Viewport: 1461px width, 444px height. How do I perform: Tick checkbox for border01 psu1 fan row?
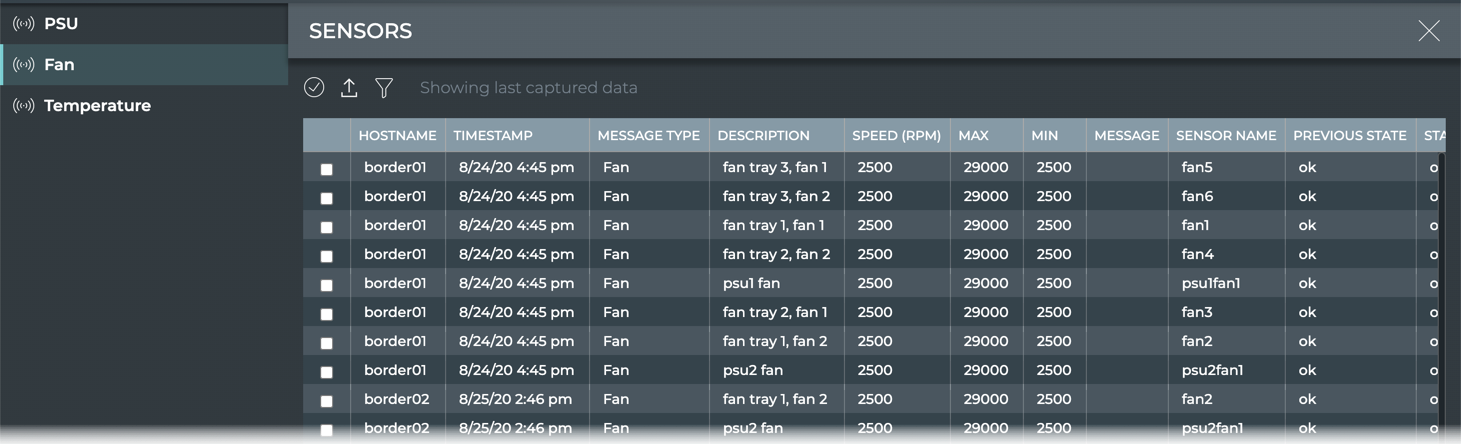pyautogui.click(x=326, y=285)
